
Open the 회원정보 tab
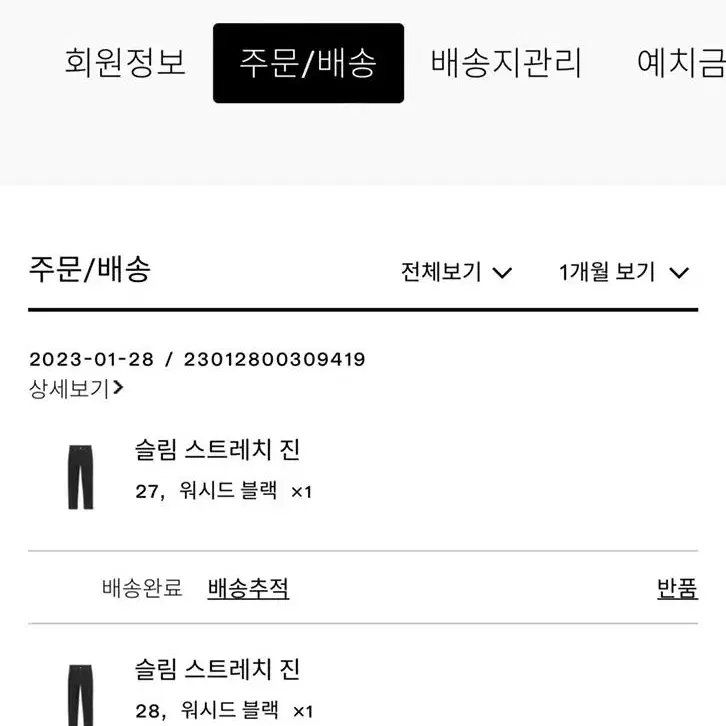click(x=125, y=63)
